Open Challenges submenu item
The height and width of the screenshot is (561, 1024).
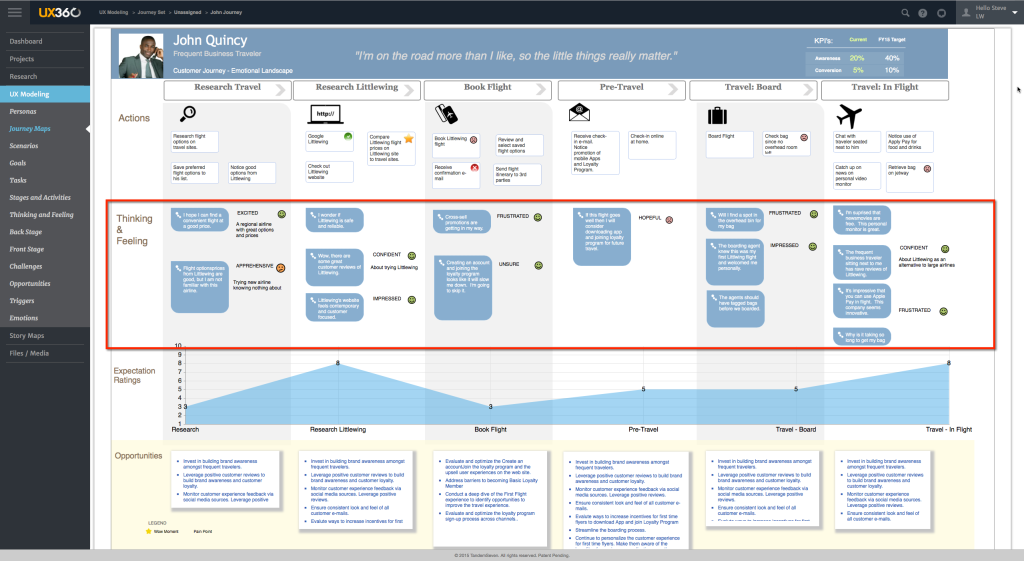click(25, 266)
